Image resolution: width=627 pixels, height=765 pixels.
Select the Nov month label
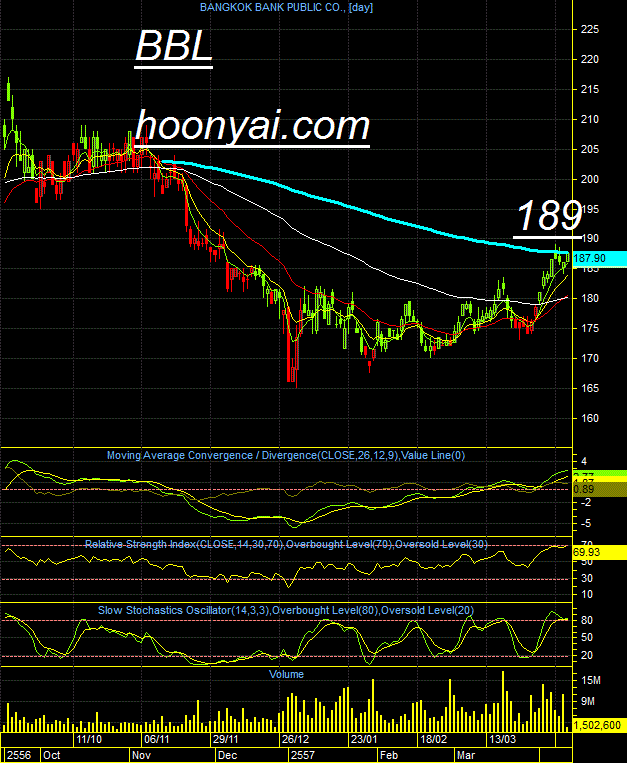coord(142,755)
